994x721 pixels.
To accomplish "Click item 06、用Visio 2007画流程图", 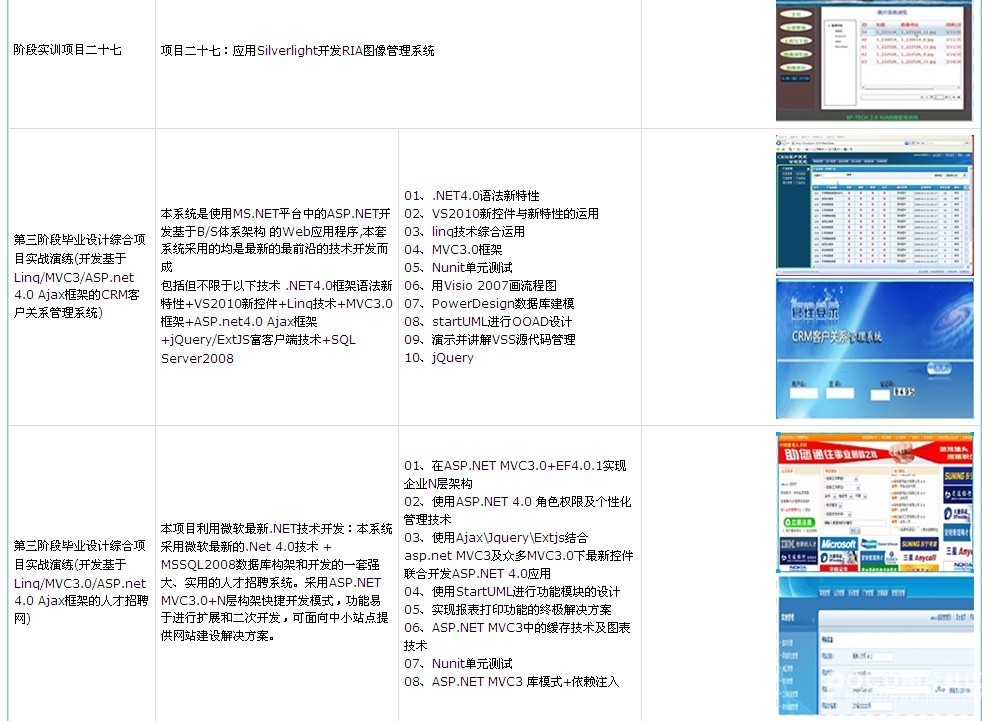I will point(480,285).
